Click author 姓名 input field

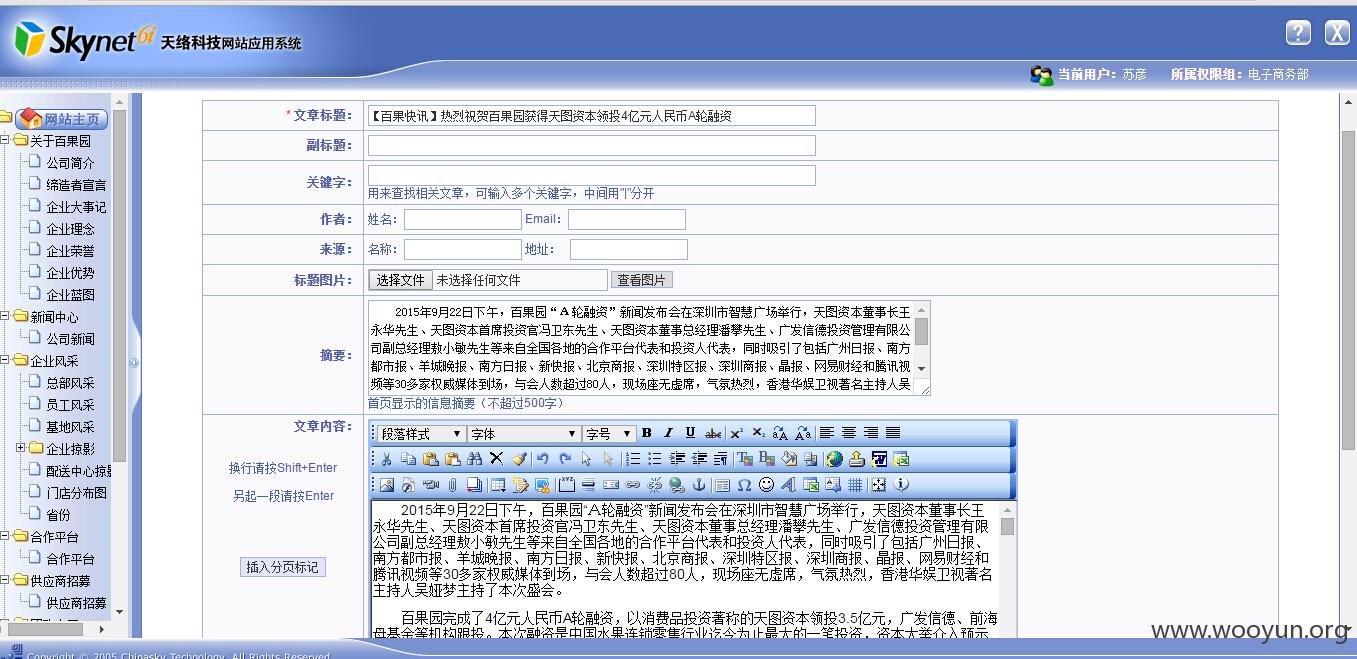click(x=462, y=220)
